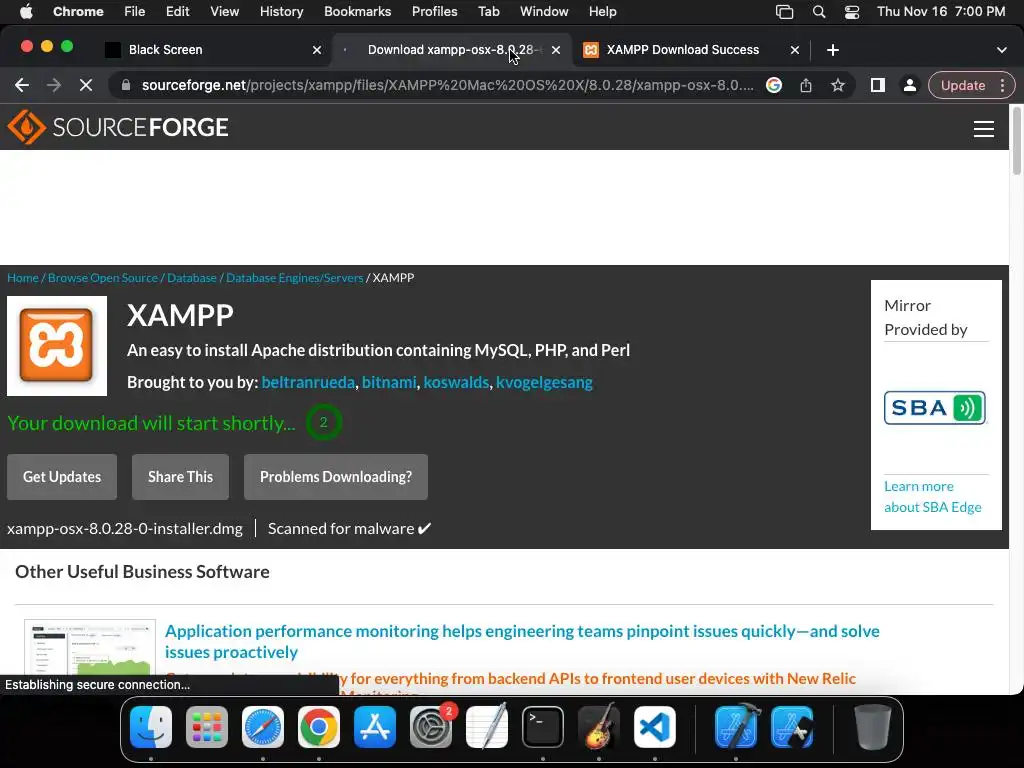Open the Application performance monitoring article link
1024x768 pixels.
pyautogui.click(x=522, y=641)
